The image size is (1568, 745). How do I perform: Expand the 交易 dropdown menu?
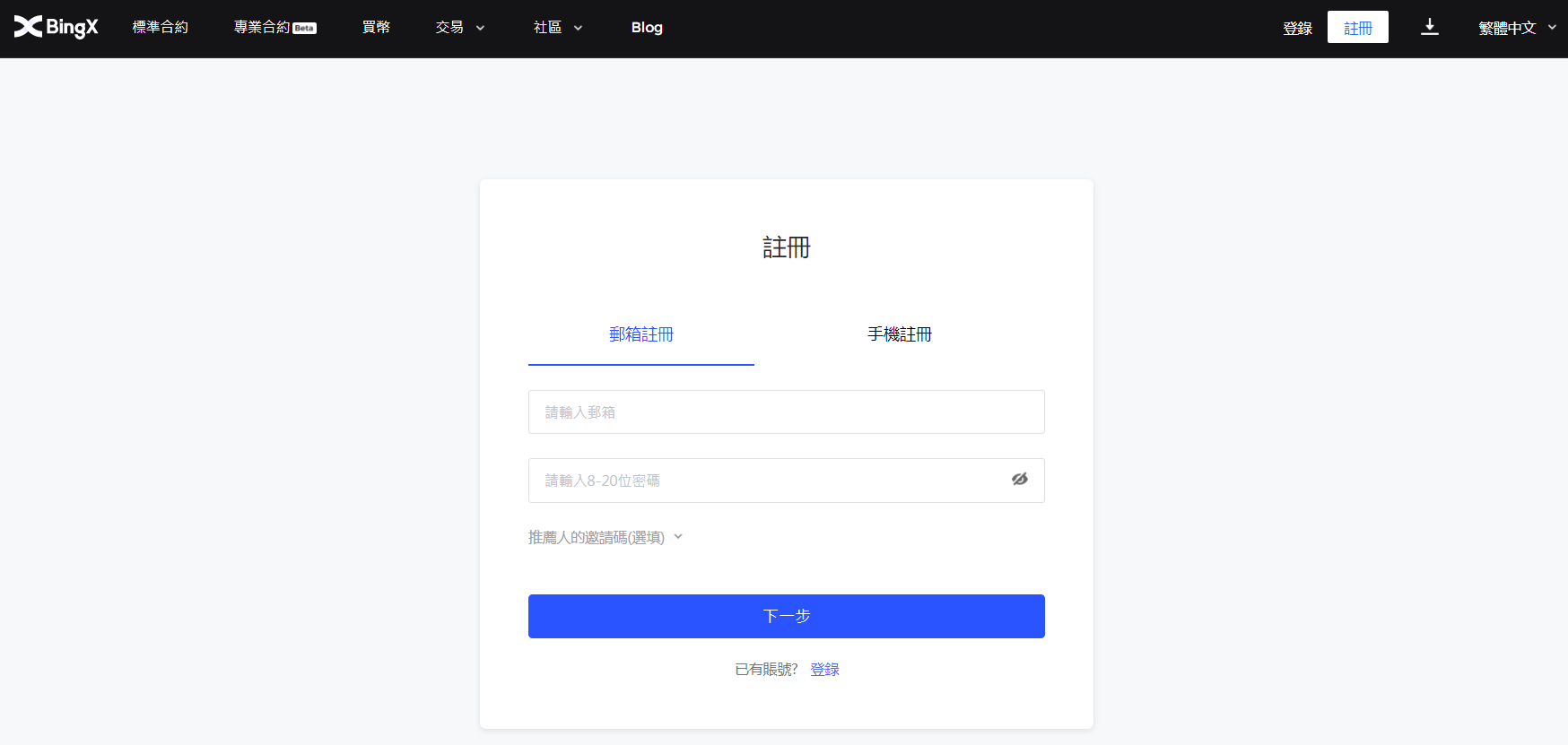pos(460,27)
